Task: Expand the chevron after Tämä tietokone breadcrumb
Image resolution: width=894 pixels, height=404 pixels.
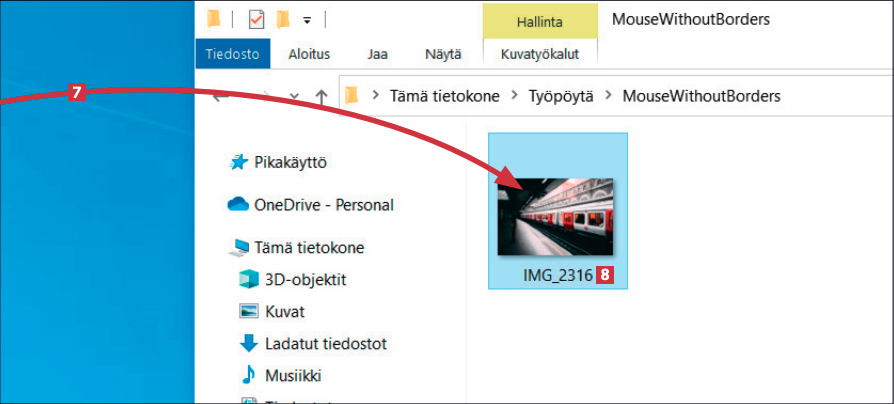Action: click(515, 96)
